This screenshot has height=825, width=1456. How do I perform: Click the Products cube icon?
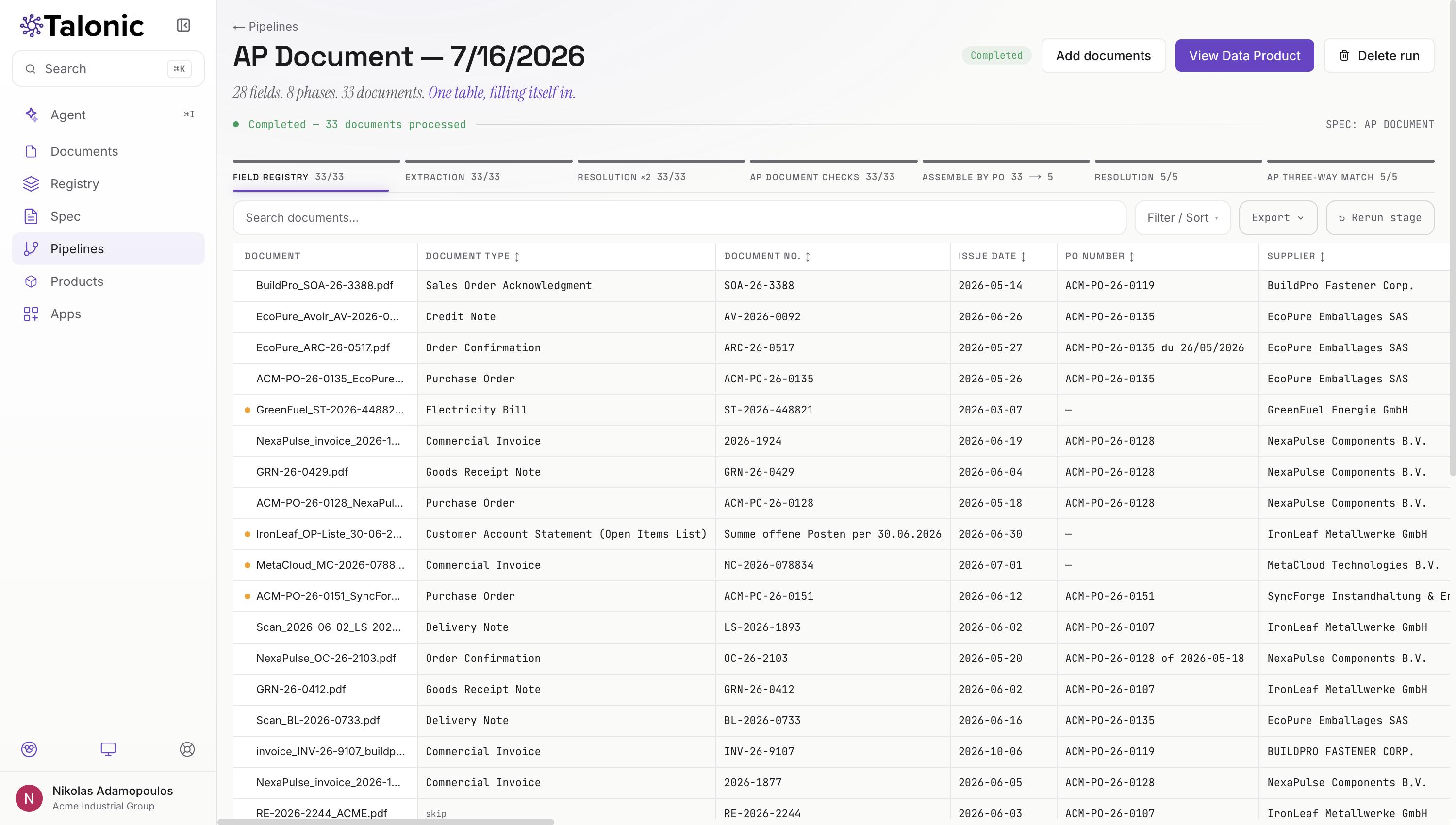[x=31, y=281]
